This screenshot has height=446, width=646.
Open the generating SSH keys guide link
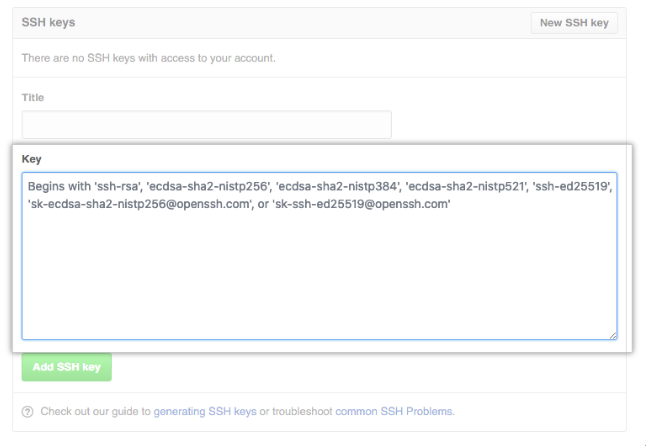[205, 411]
